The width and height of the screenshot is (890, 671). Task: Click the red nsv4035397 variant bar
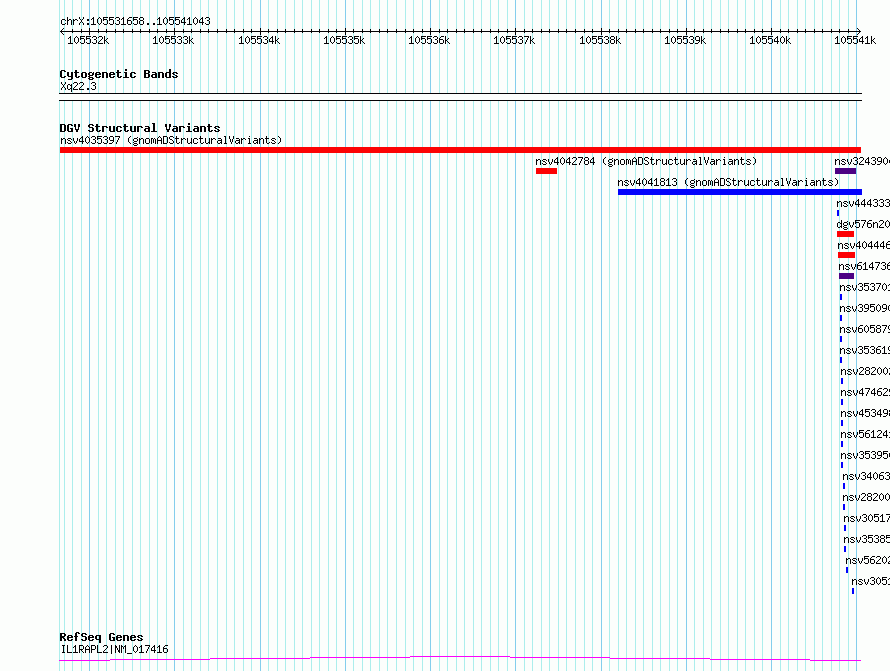point(460,150)
